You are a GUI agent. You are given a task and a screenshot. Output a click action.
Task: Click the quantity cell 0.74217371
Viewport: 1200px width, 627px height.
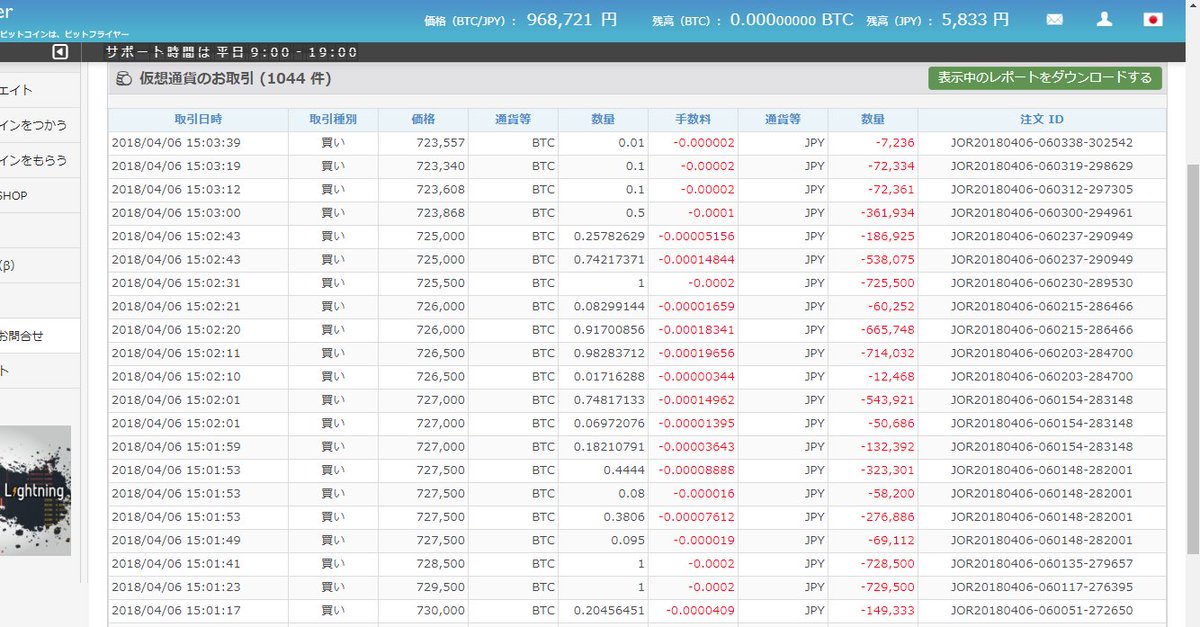[609, 260]
